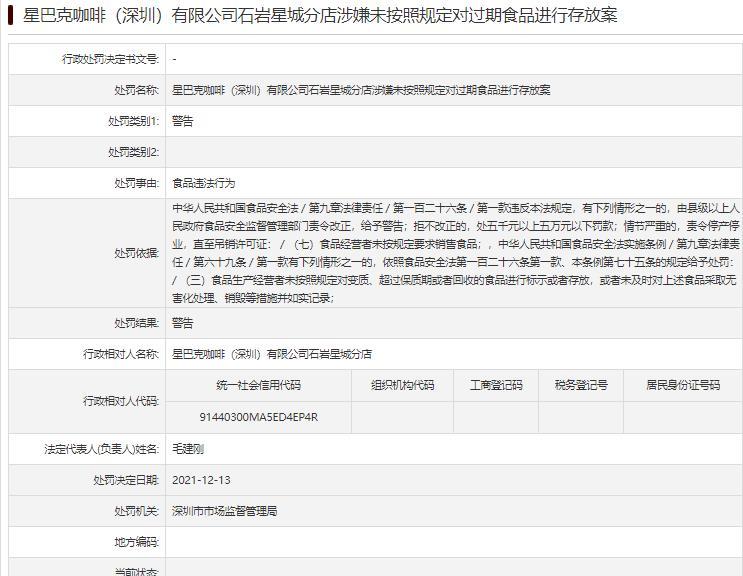Image resolution: width=743 pixels, height=576 pixels.
Task: Select the 处罚名称 label
Action: [136, 90]
